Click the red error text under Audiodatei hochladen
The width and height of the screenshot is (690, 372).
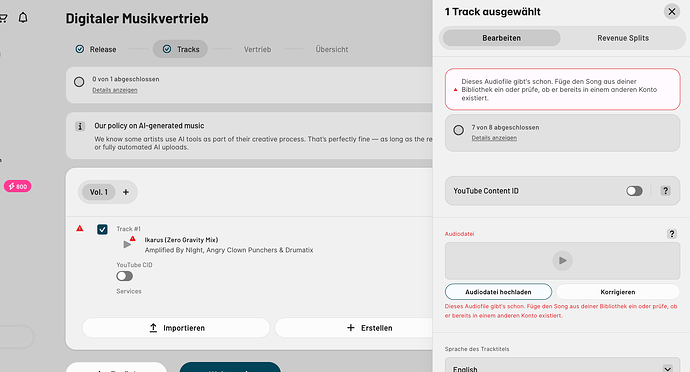tap(561, 311)
